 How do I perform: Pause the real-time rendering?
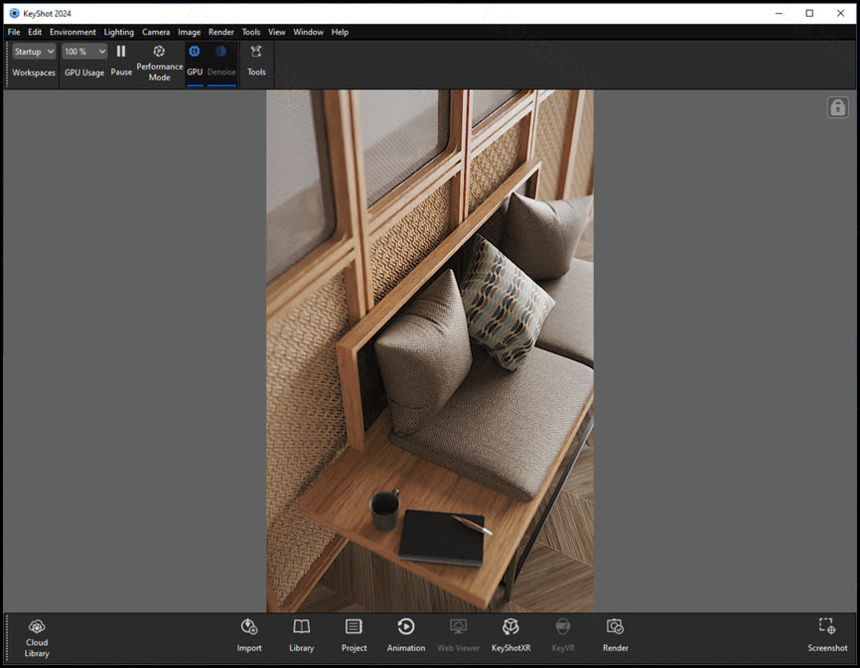coord(121,61)
